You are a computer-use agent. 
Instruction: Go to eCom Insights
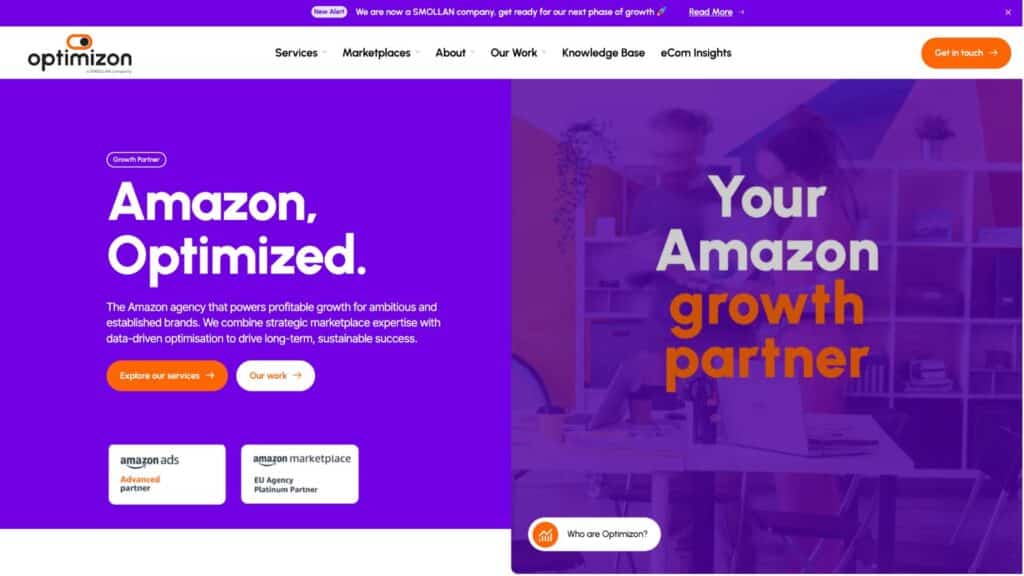[x=696, y=53]
